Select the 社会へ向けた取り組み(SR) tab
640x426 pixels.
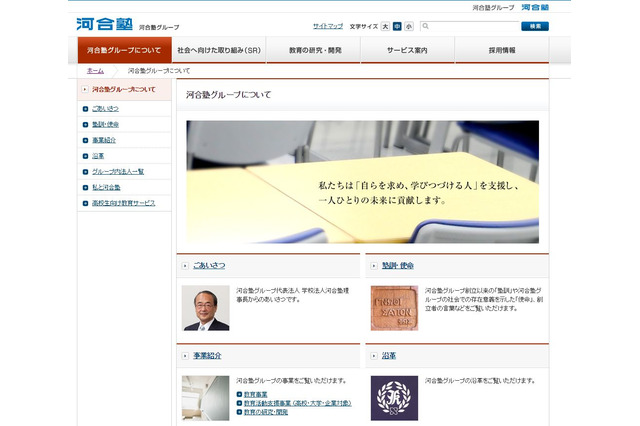pos(219,50)
